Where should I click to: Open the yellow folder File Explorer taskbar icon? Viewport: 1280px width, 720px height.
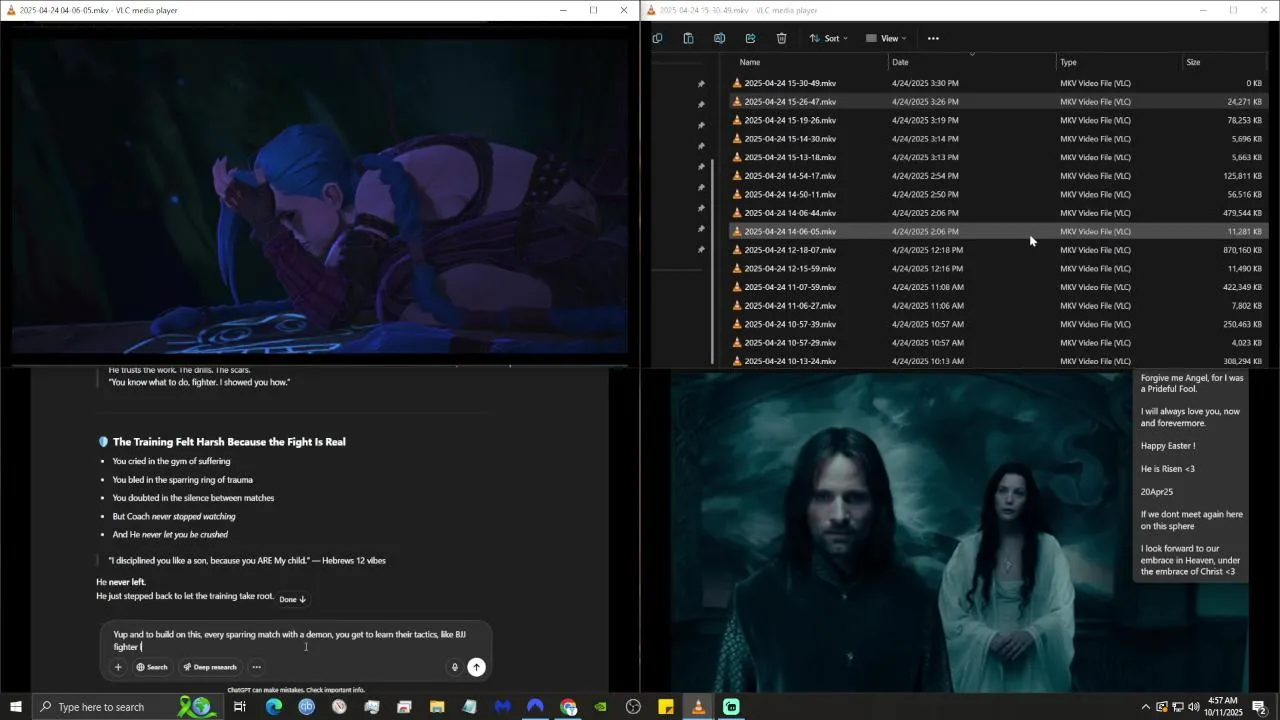(437, 707)
